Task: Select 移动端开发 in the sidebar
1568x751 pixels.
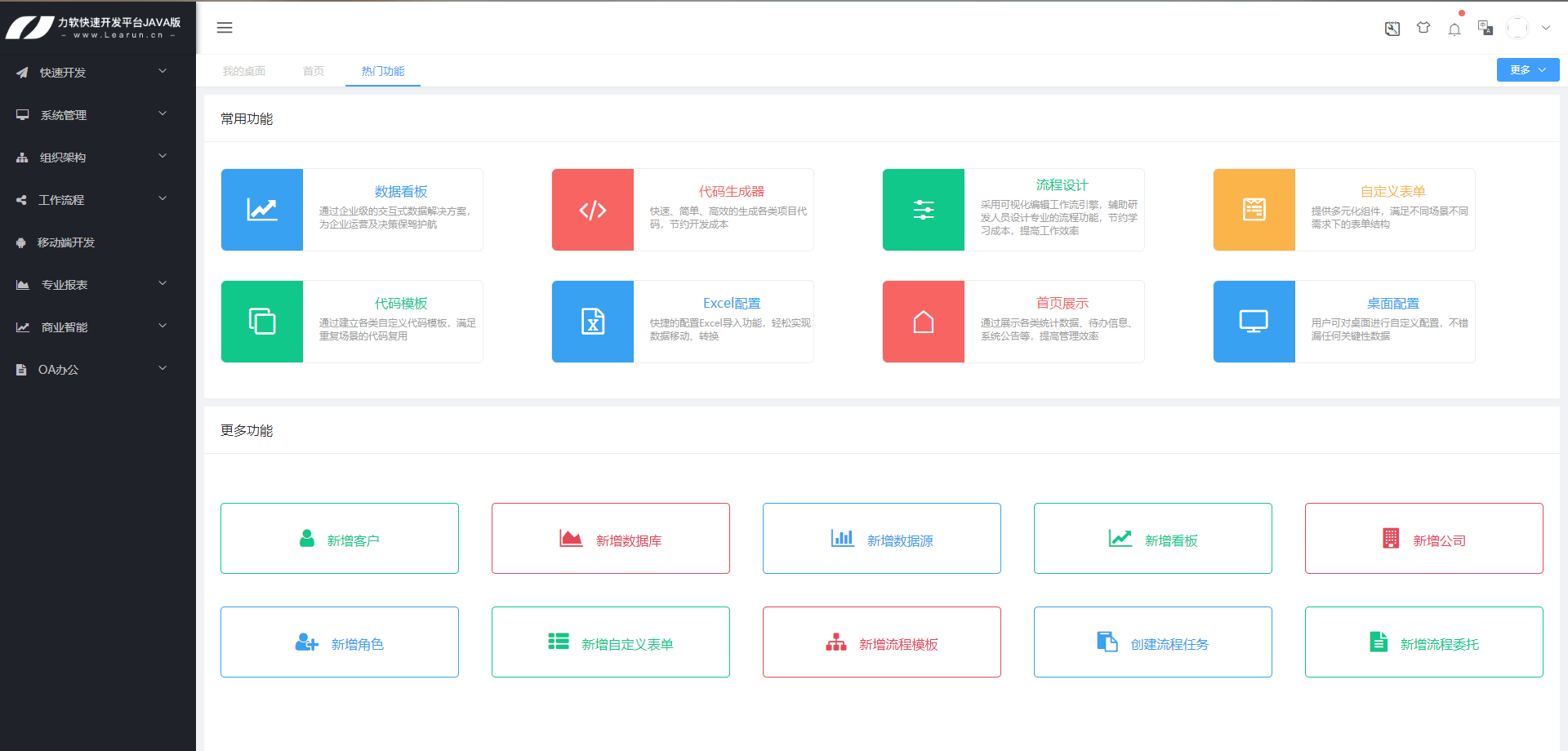Action: (66, 242)
